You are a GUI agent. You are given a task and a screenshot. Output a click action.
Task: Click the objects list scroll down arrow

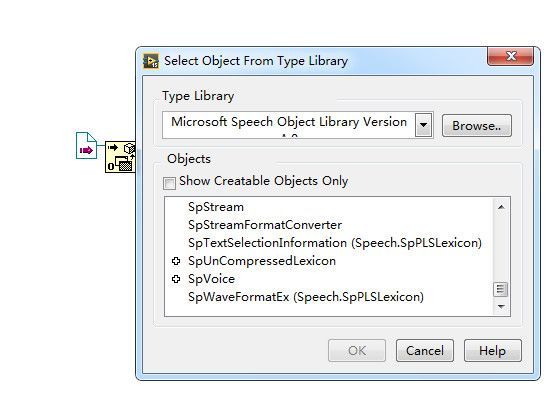pos(501,307)
